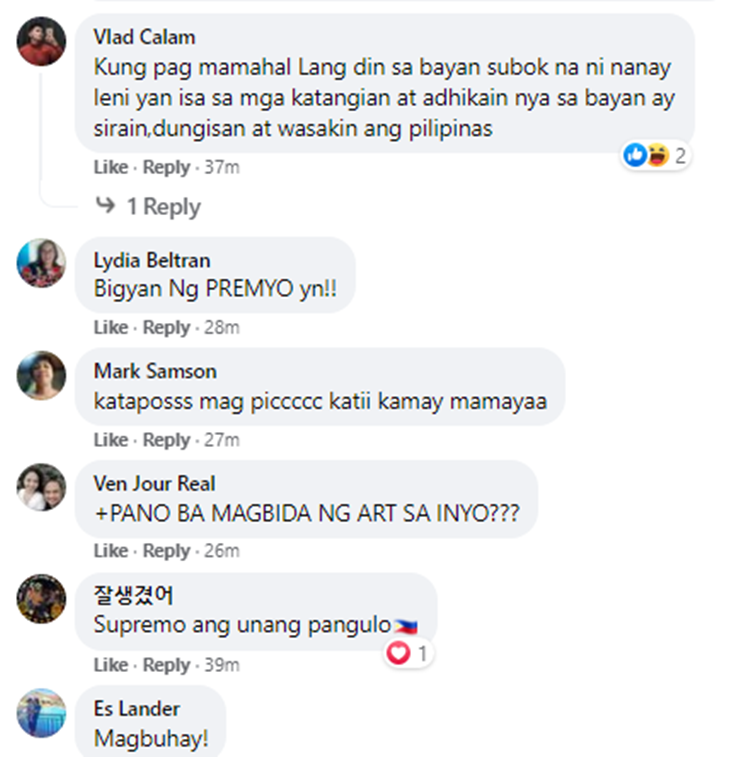This screenshot has width=750, height=757.
Task: View heart reaction on Supremo comment
Action: [408, 654]
